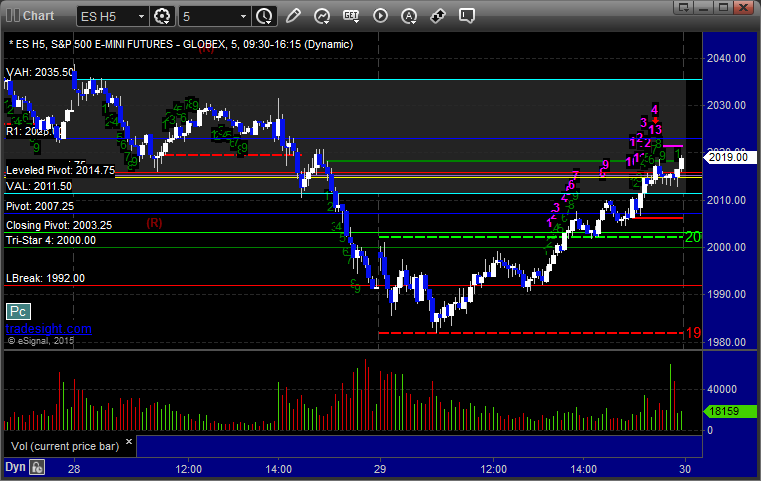The height and width of the screenshot is (481, 761).
Task: Click the Closing Pivot: 2003.25 label
Action: (59, 225)
